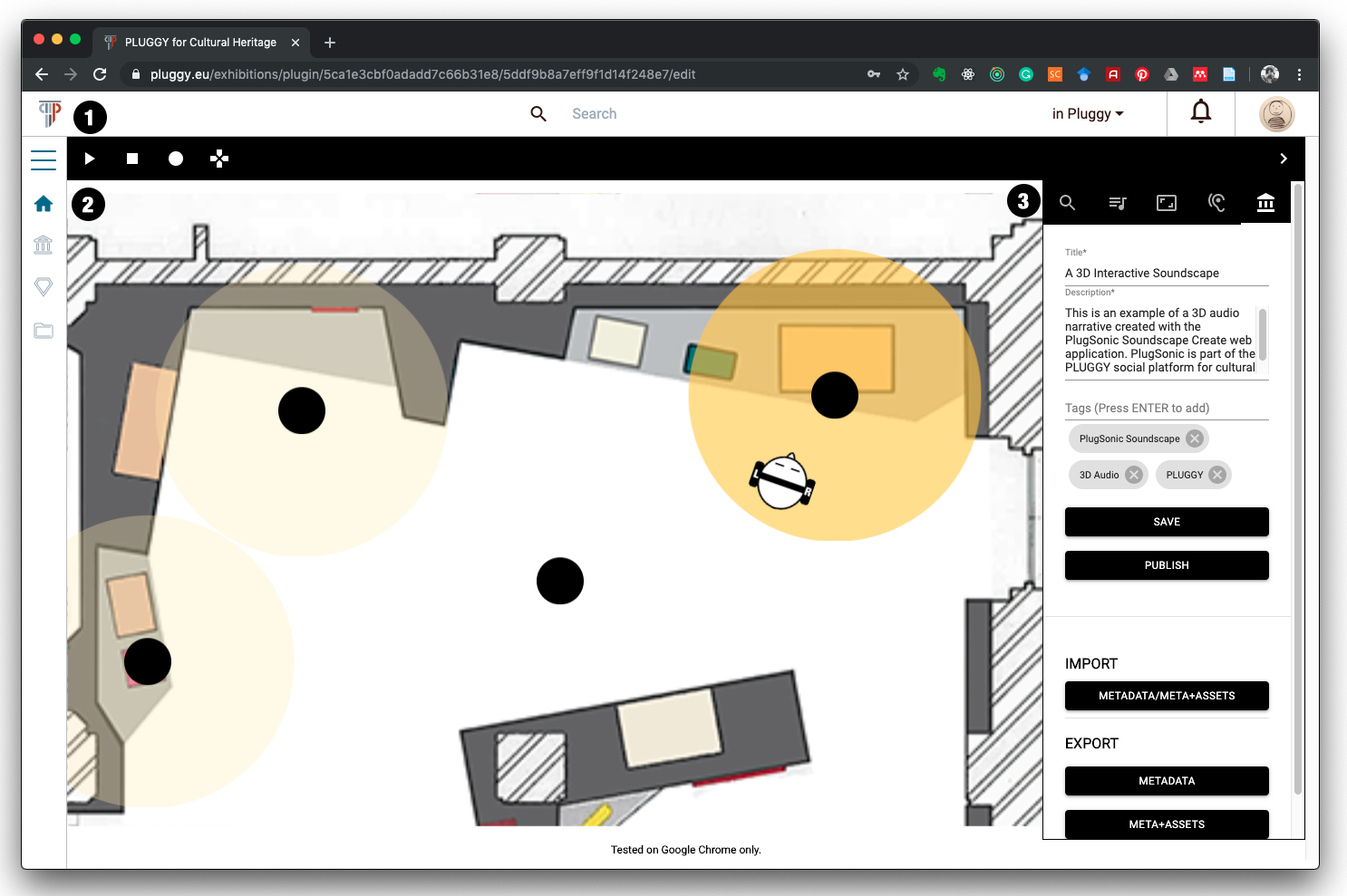Go back with the browser back arrow
Viewport: 1347px width, 896px height.
point(42,74)
